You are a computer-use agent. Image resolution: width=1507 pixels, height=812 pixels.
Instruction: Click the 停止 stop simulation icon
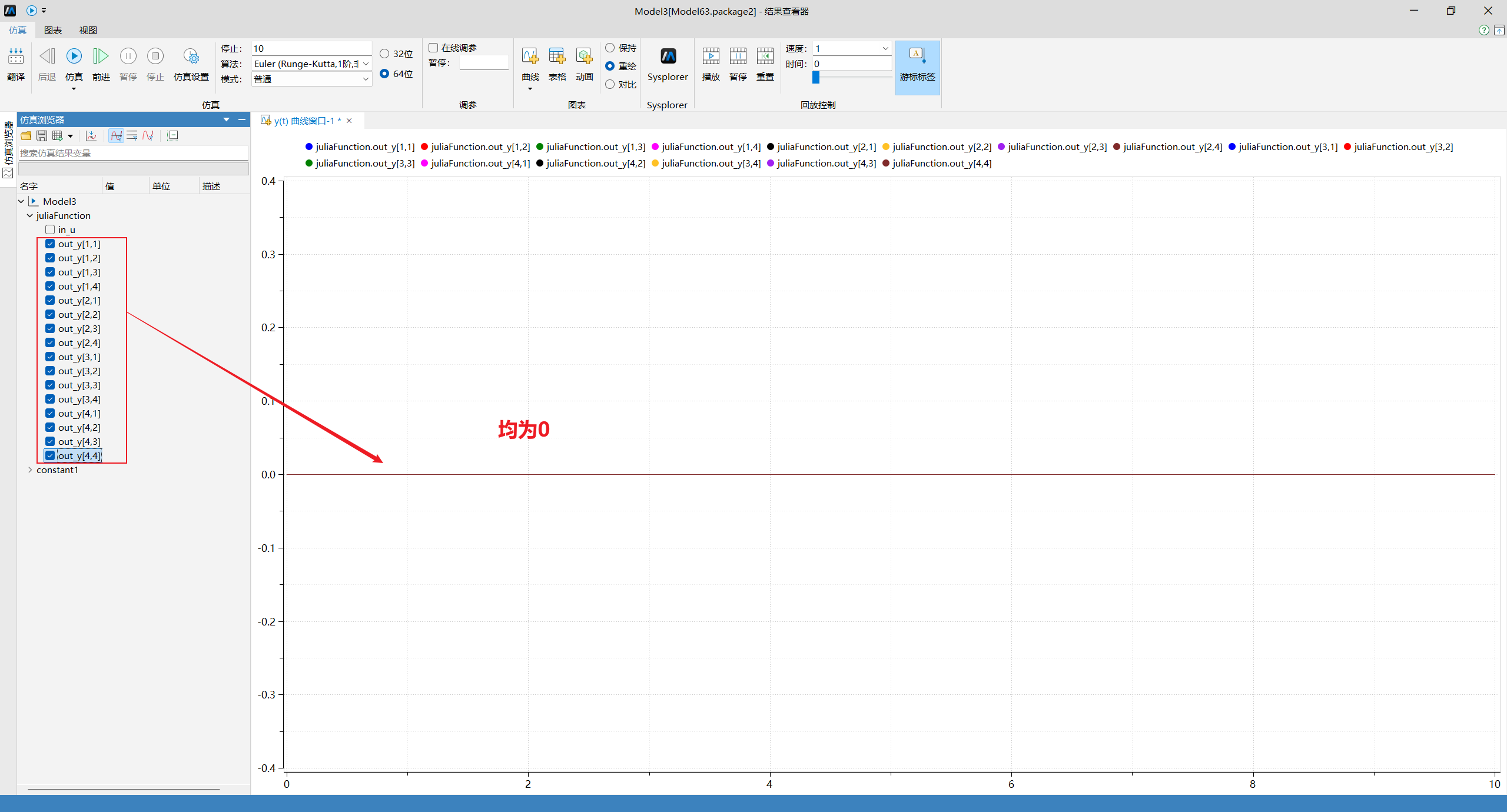[155, 56]
